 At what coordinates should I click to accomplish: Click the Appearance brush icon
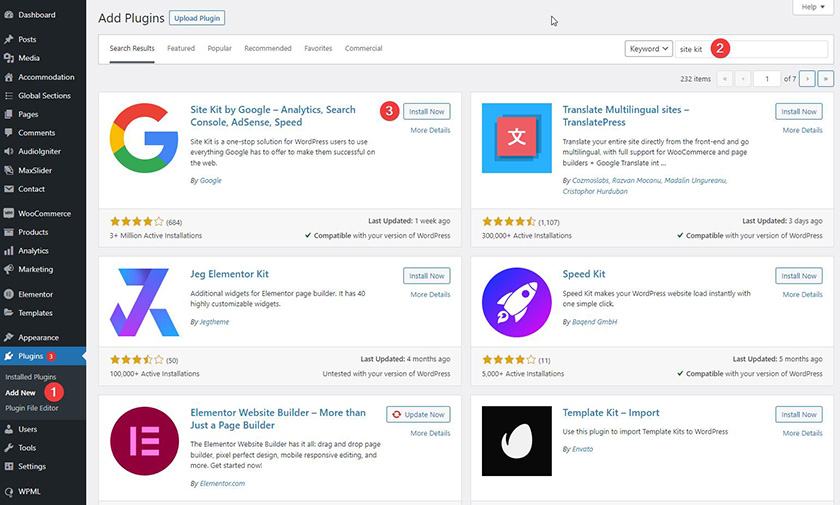point(9,337)
